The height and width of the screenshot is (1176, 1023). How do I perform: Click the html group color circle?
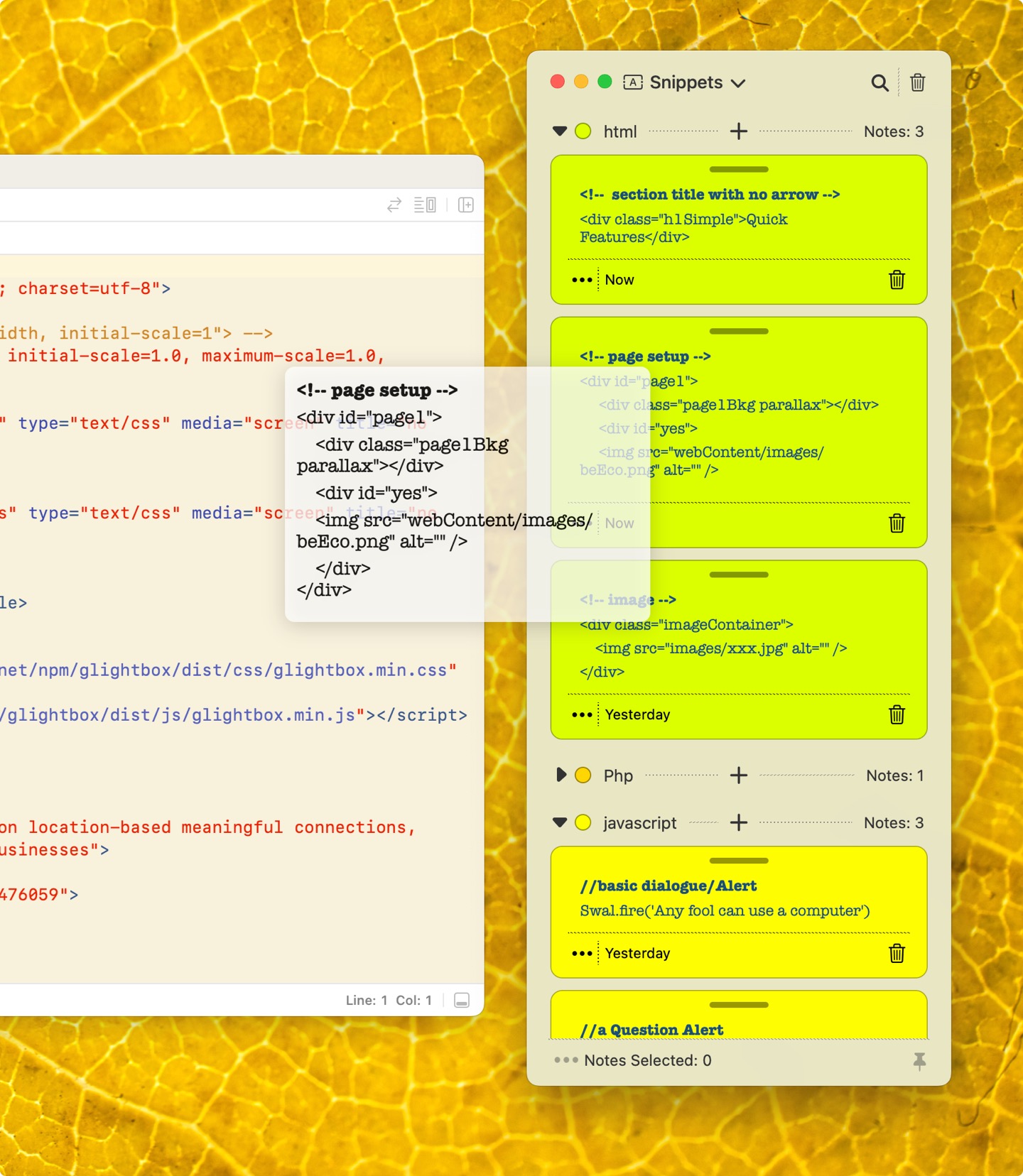pos(583,131)
